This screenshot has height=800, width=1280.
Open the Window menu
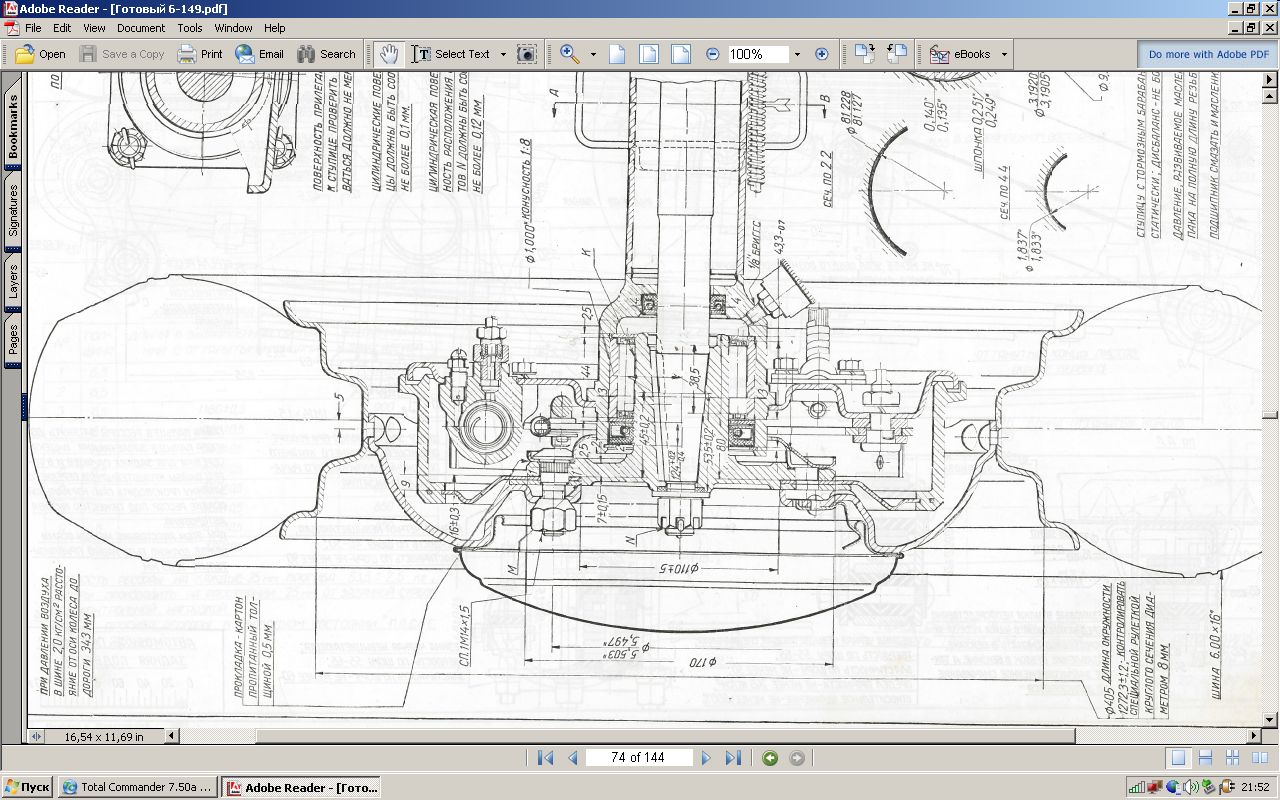click(233, 28)
